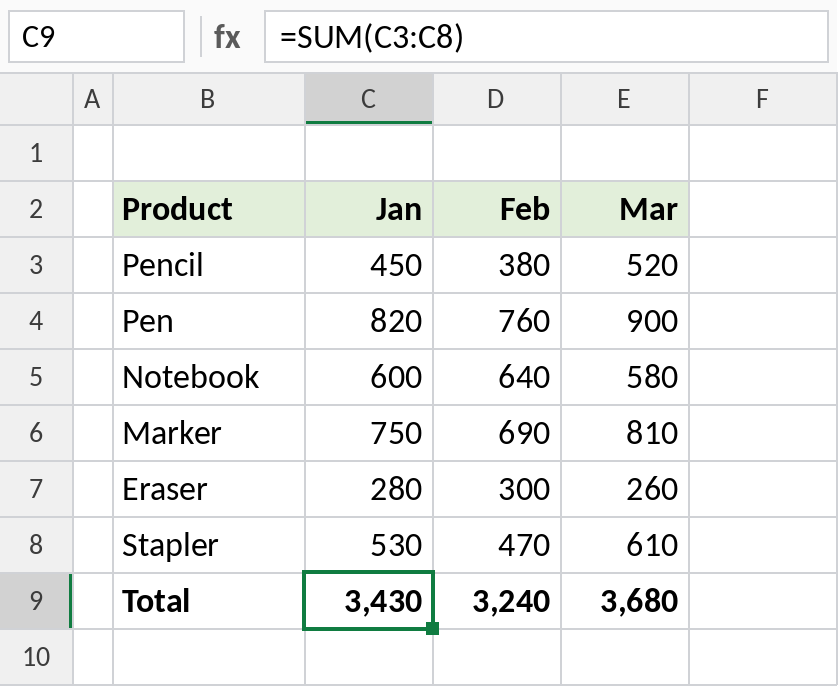Select row 4 header

point(36,321)
